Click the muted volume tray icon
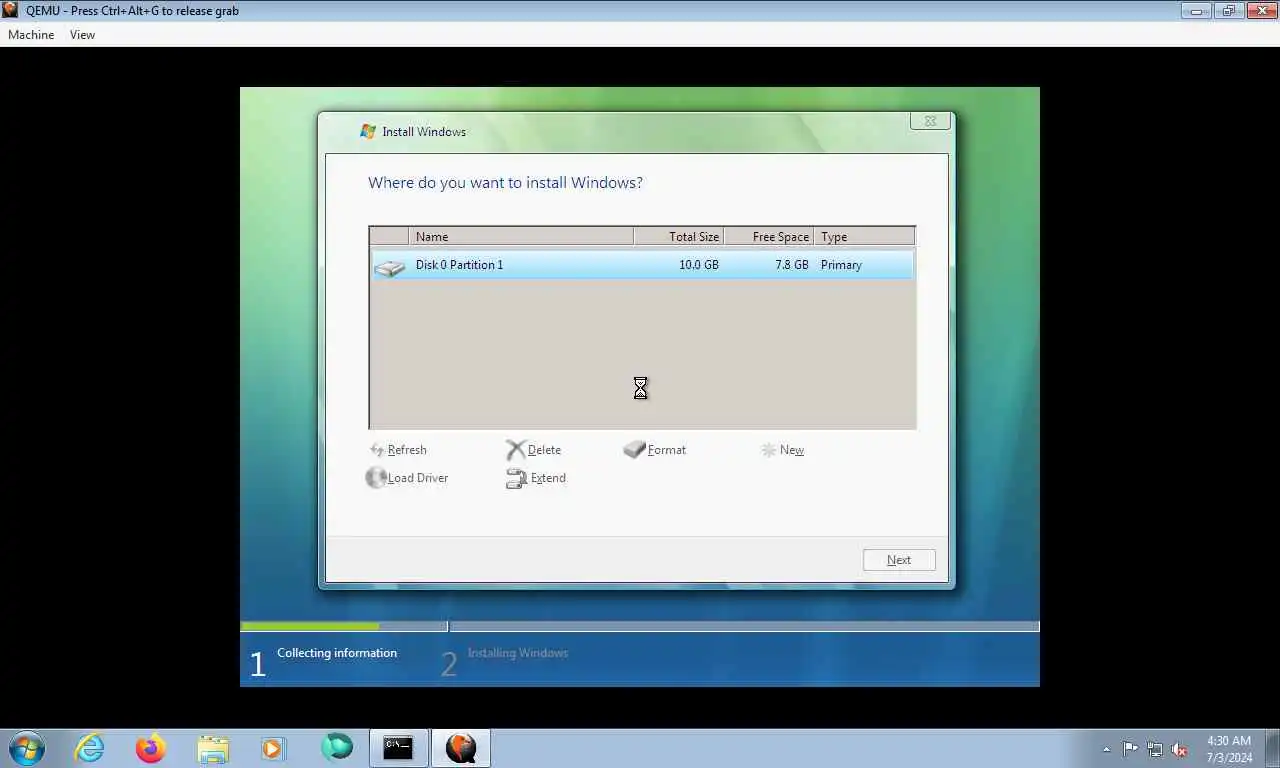This screenshot has width=1280, height=768. pos(1179,748)
